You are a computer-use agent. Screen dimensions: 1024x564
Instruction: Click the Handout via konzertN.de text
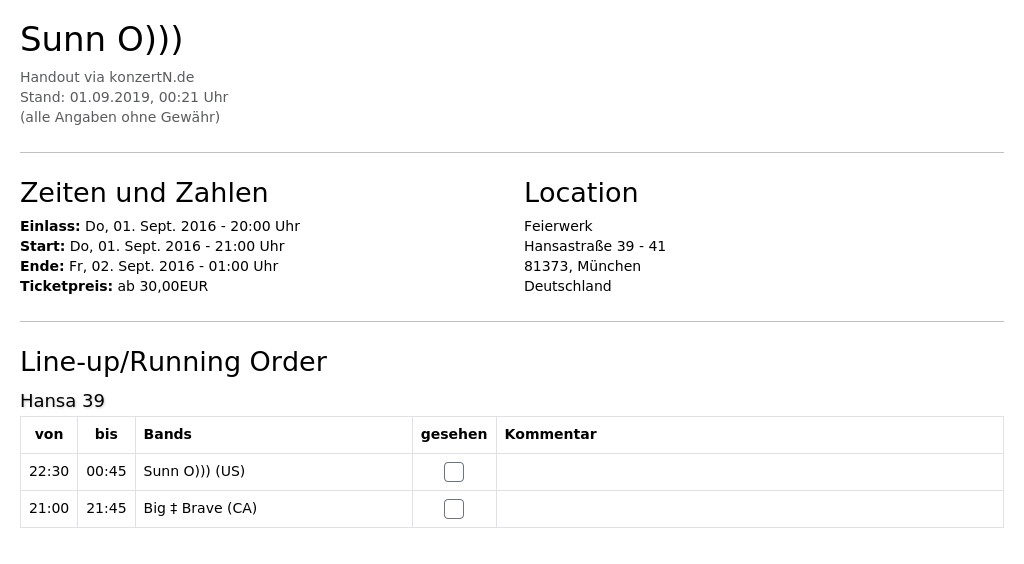point(107,77)
